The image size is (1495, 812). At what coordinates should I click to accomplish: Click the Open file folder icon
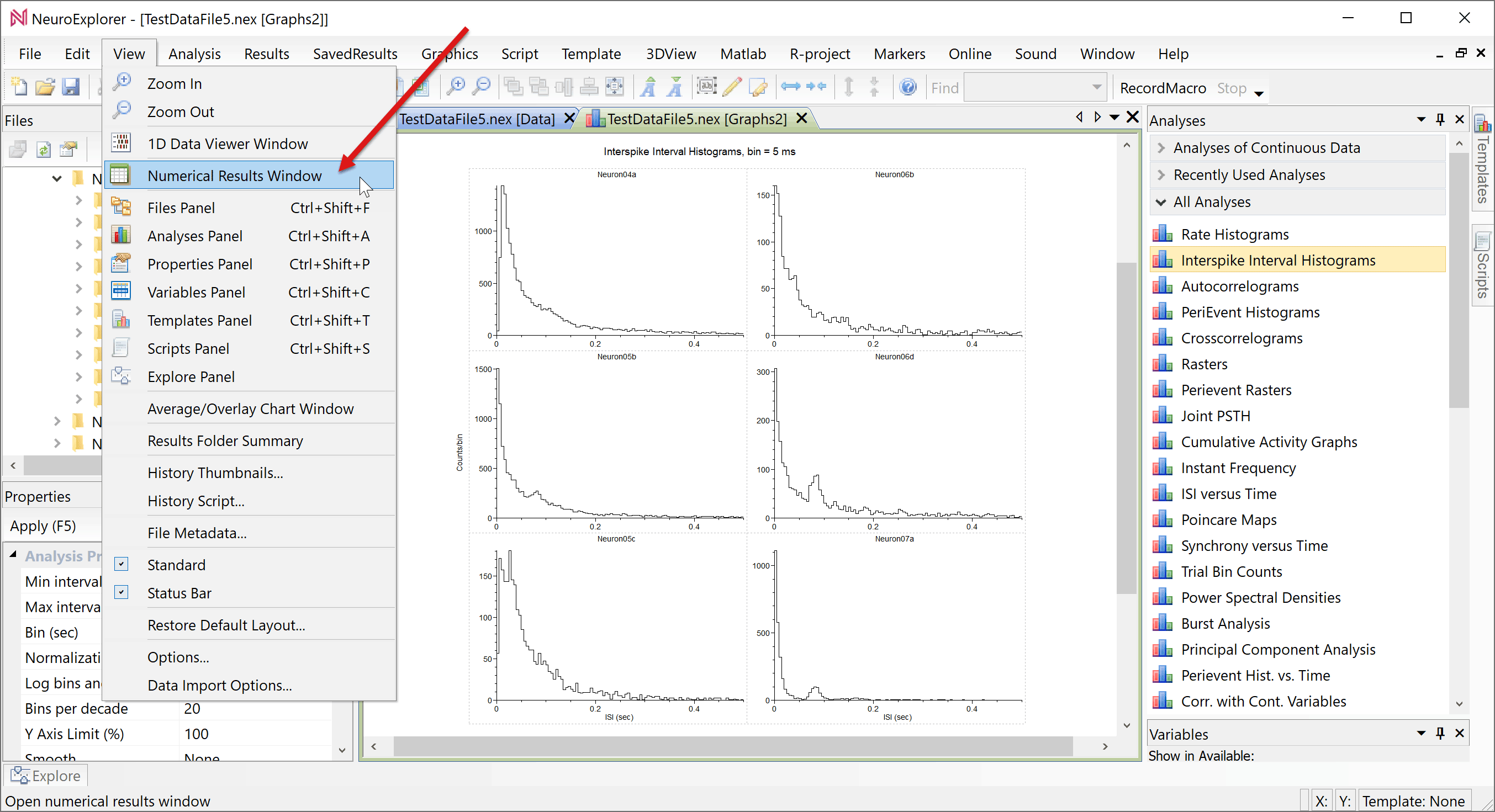tap(45, 87)
